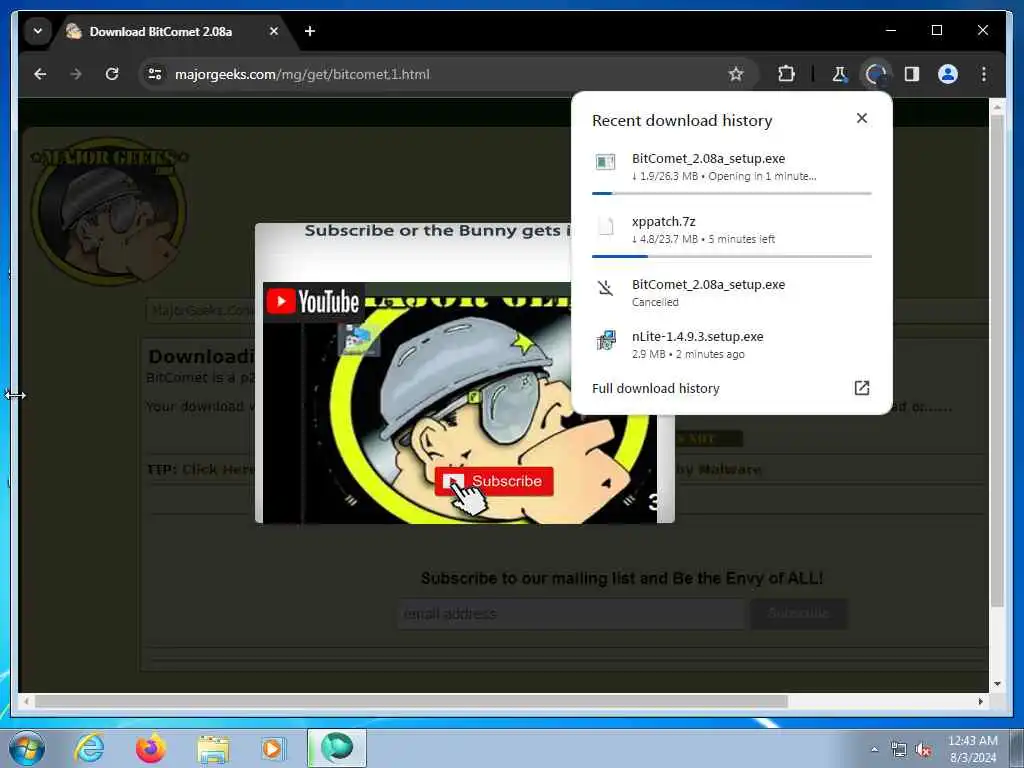Show hidden system tray icons
Viewport: 1024px width, 768px height.
(x=874, y=749)
